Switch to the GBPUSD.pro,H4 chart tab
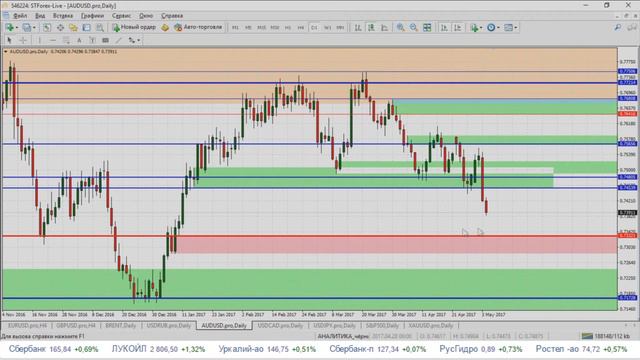This screenshot has height=360, width=640. pyautogui.click(x=76, y=325)
